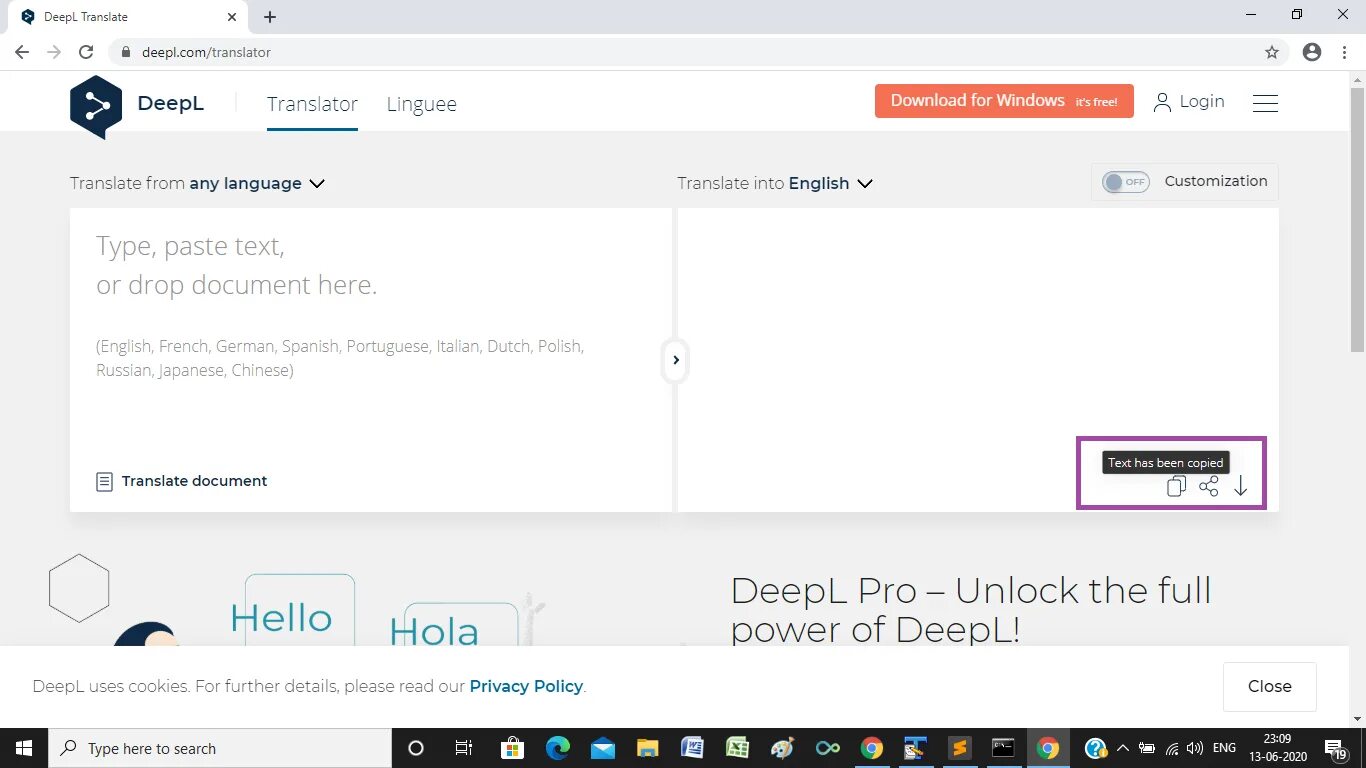Bookmark this page with the star icon

(1272, 52)
